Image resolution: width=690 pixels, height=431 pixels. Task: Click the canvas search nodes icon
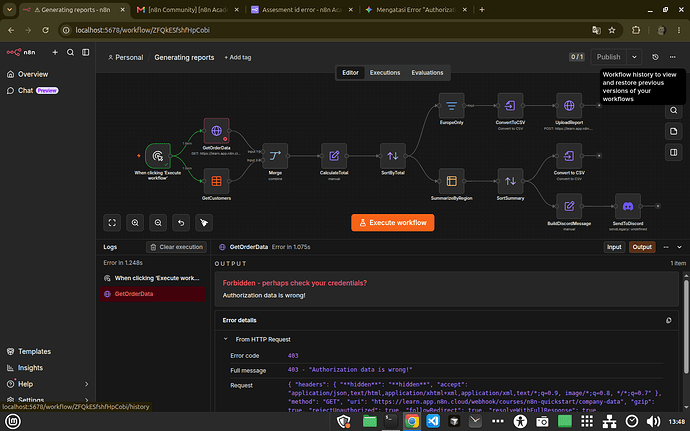[x=673, y=110]
